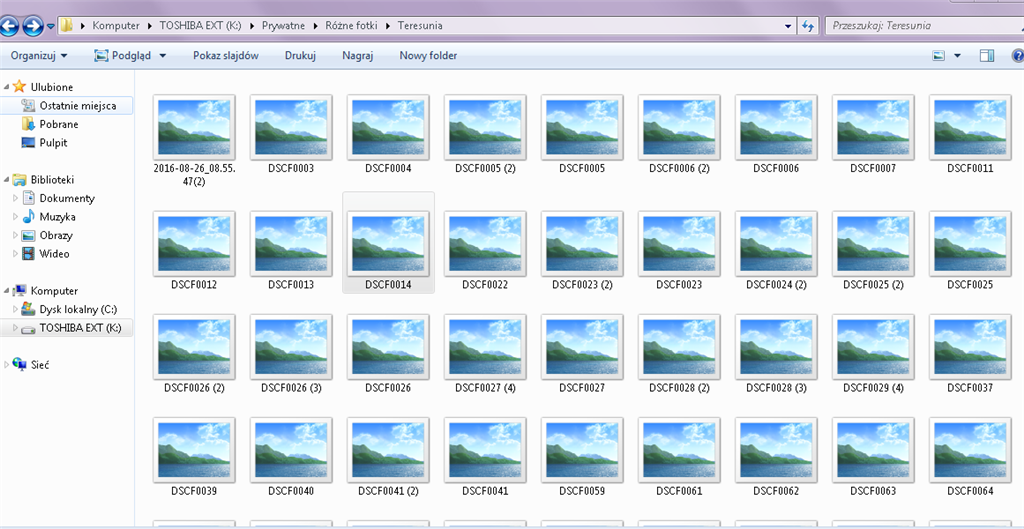Select the DSCF0007 image thumbnail

tap(873, 127)
